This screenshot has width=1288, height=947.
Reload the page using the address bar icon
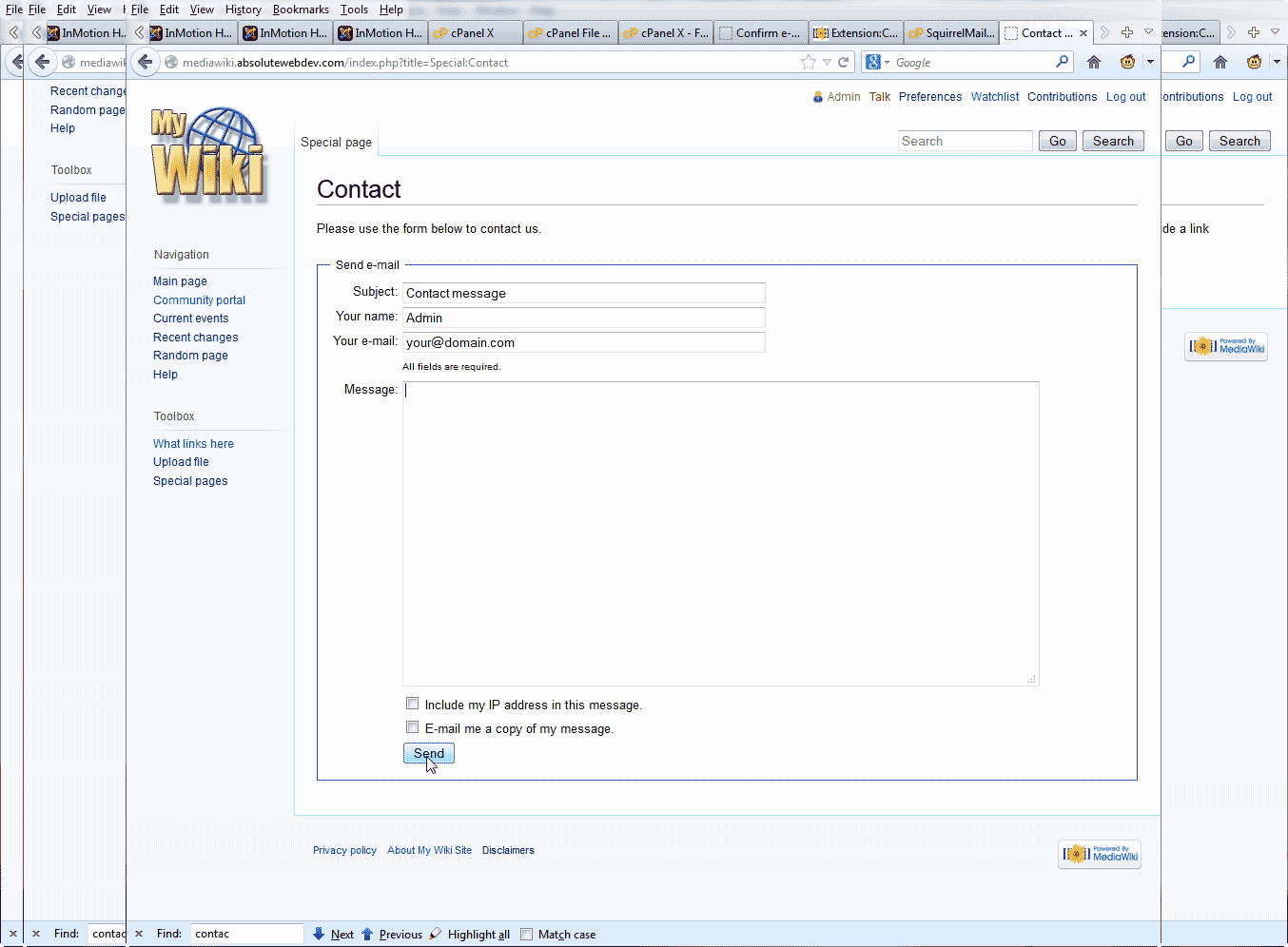click(843, 63)
